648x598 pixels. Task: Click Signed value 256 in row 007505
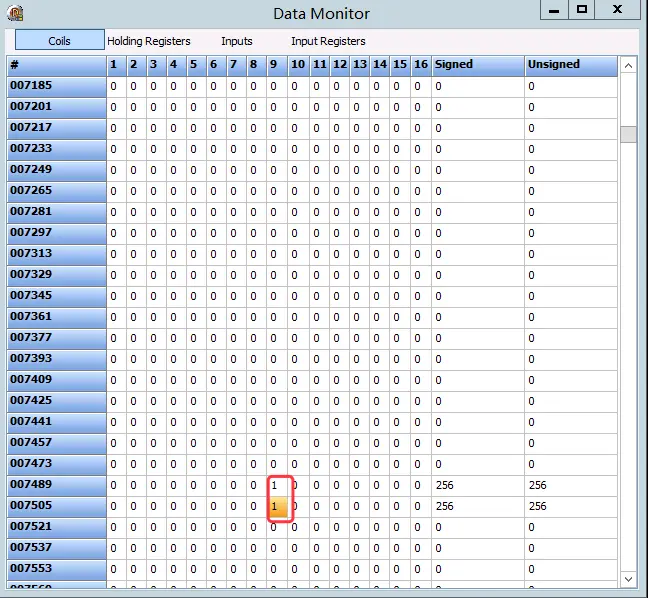(x=445, y=507)
